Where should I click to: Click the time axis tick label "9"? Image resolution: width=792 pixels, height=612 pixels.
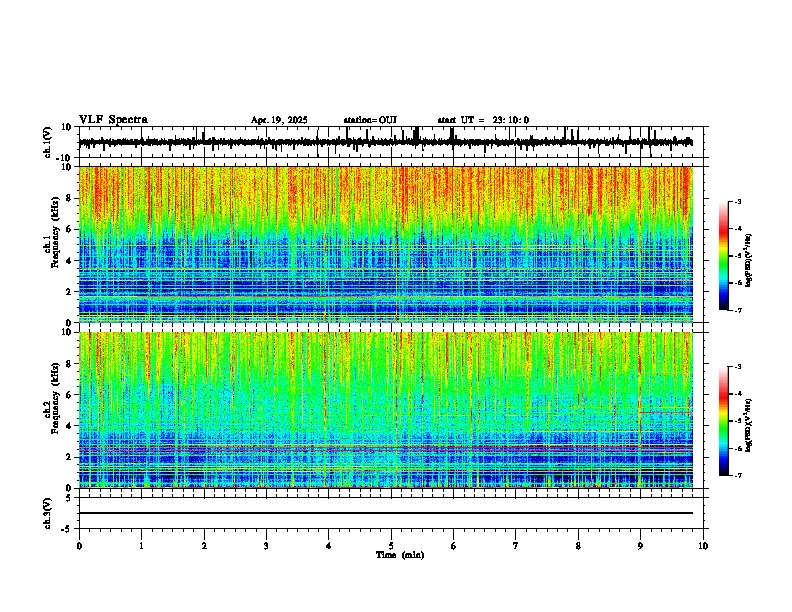point(640,546)
